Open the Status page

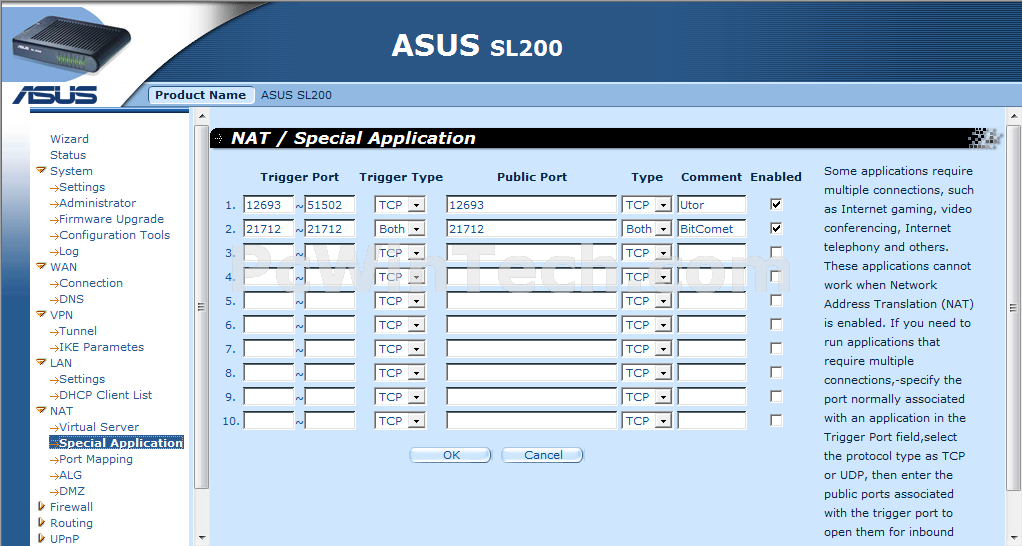pyautogui.click(x=68, y=155)
